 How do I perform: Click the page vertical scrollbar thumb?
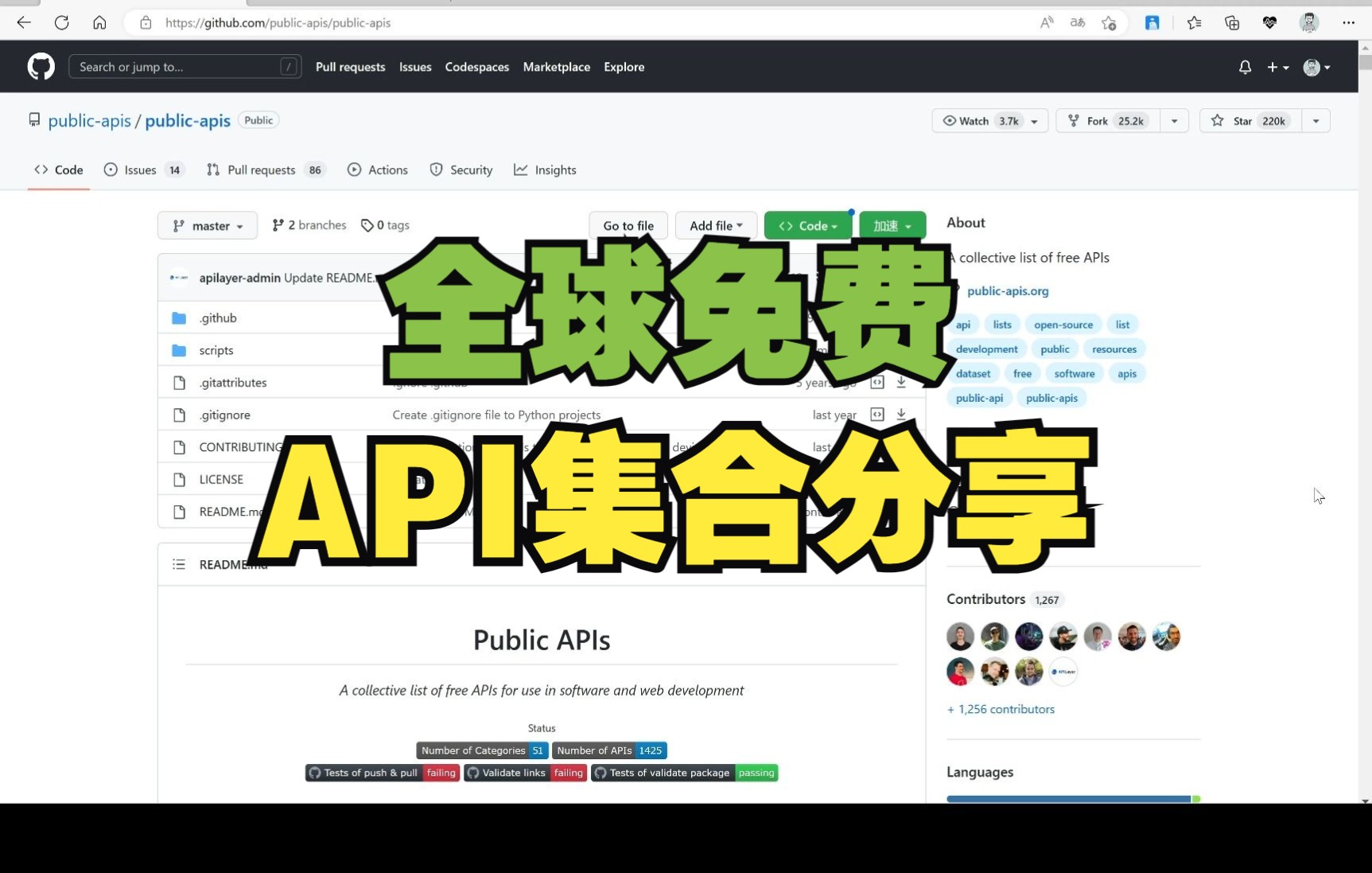point(1365,61)
